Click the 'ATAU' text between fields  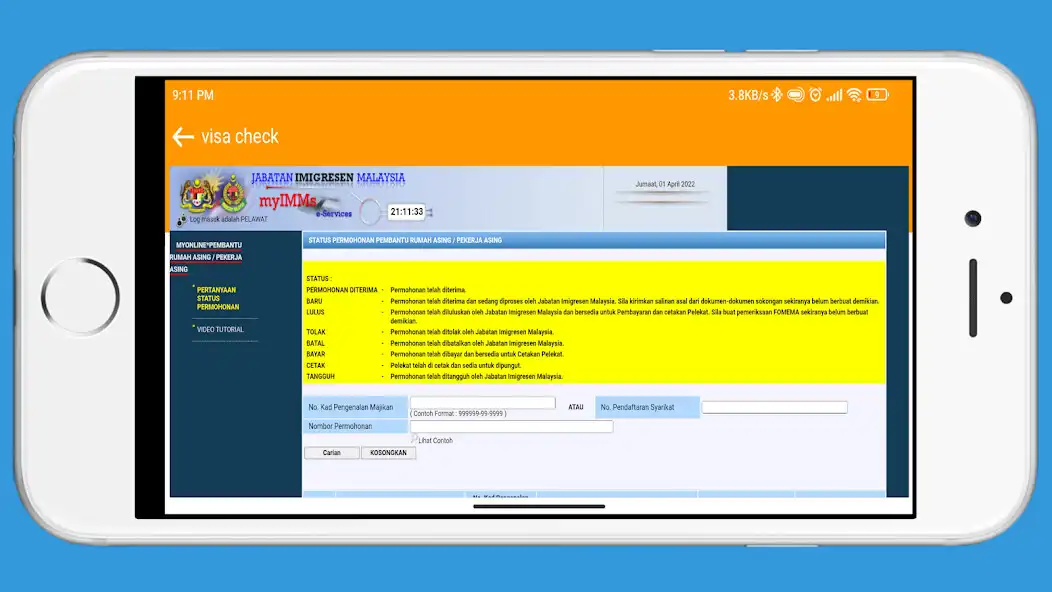(576, 407)
